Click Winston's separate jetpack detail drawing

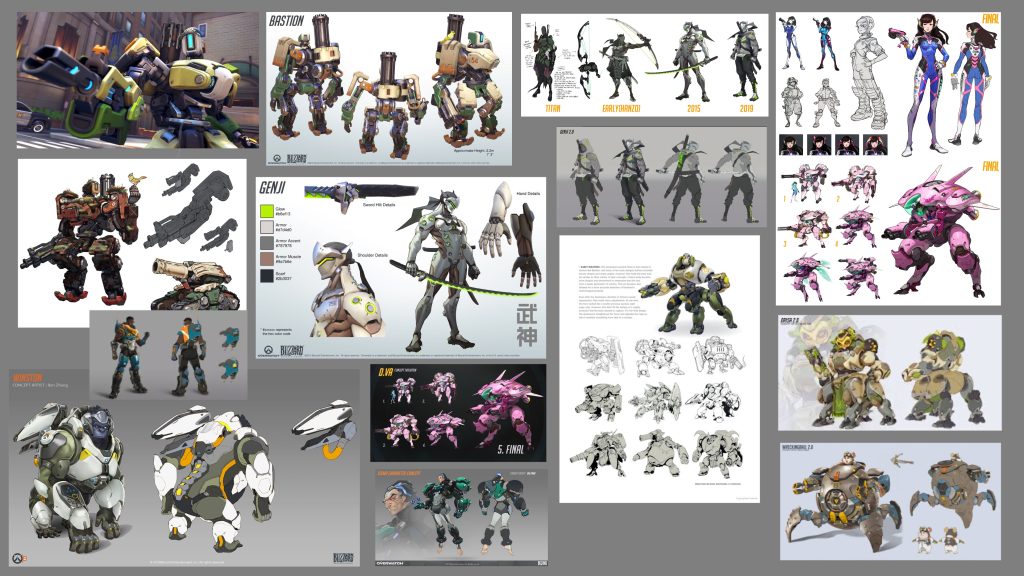coord(325,430)
